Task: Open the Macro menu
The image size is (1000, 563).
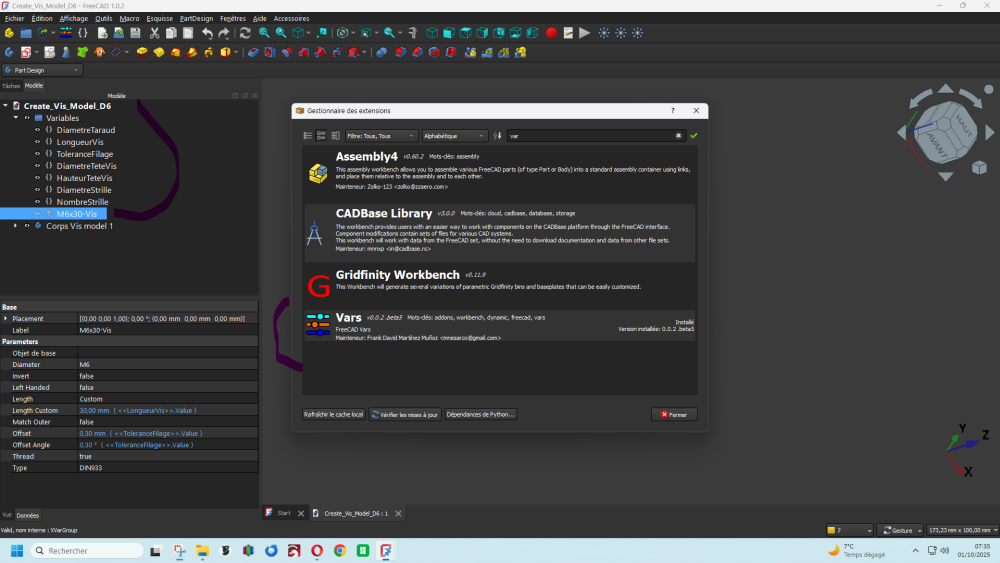Action: click(129, 18)
